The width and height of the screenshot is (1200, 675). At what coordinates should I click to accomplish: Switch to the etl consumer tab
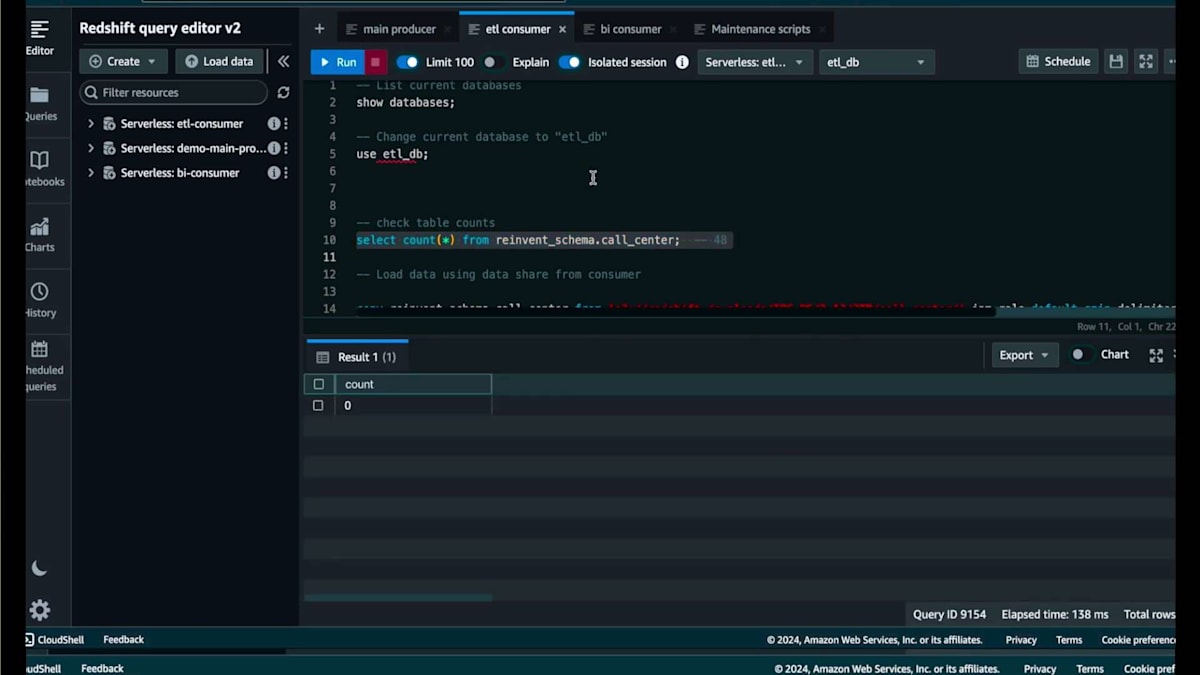pyautogui.click(x=517, y=29)
